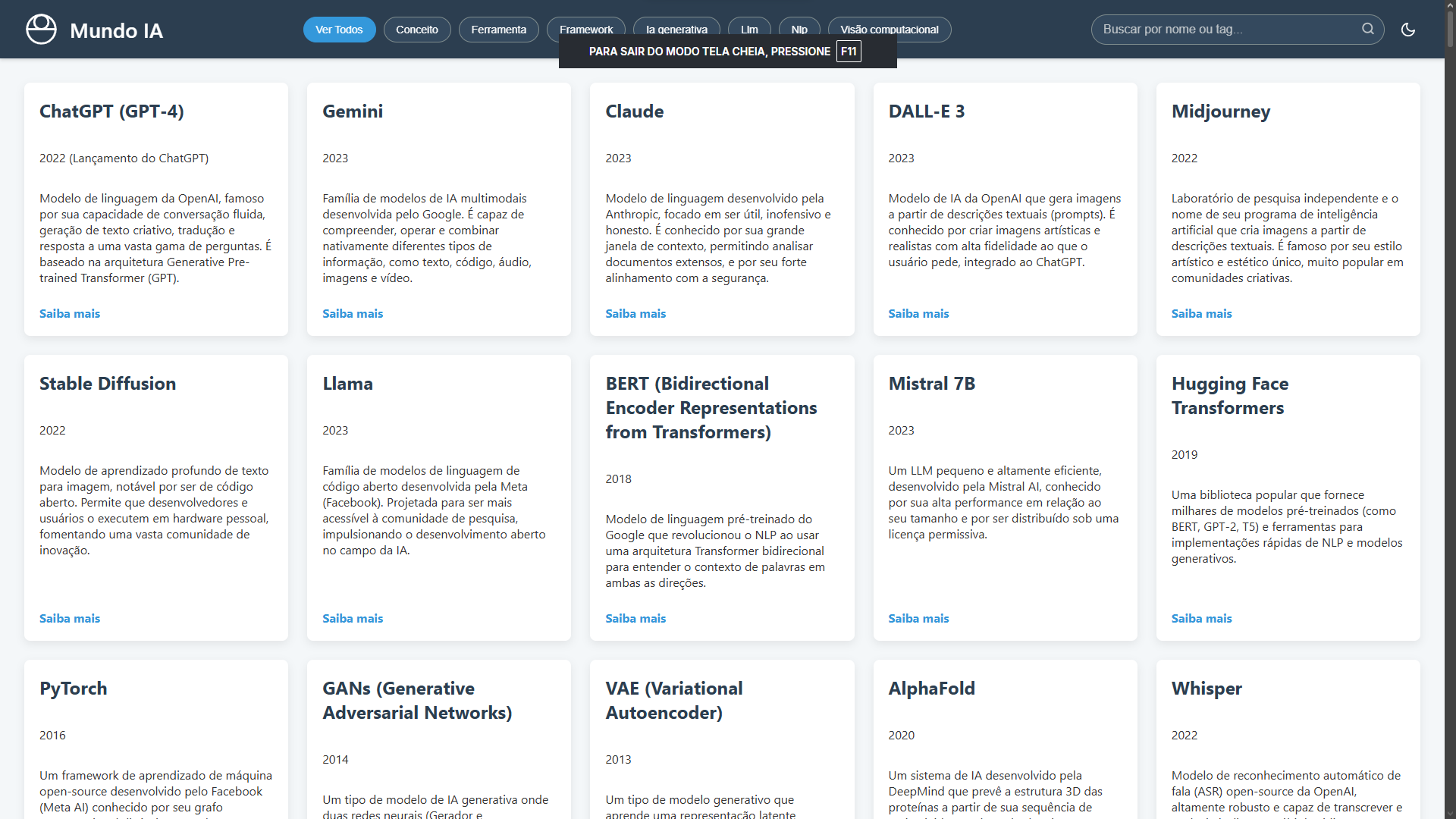The image size is (1456, 819).
Task: Select the Gemini card heading
Action: coord(353,111)
